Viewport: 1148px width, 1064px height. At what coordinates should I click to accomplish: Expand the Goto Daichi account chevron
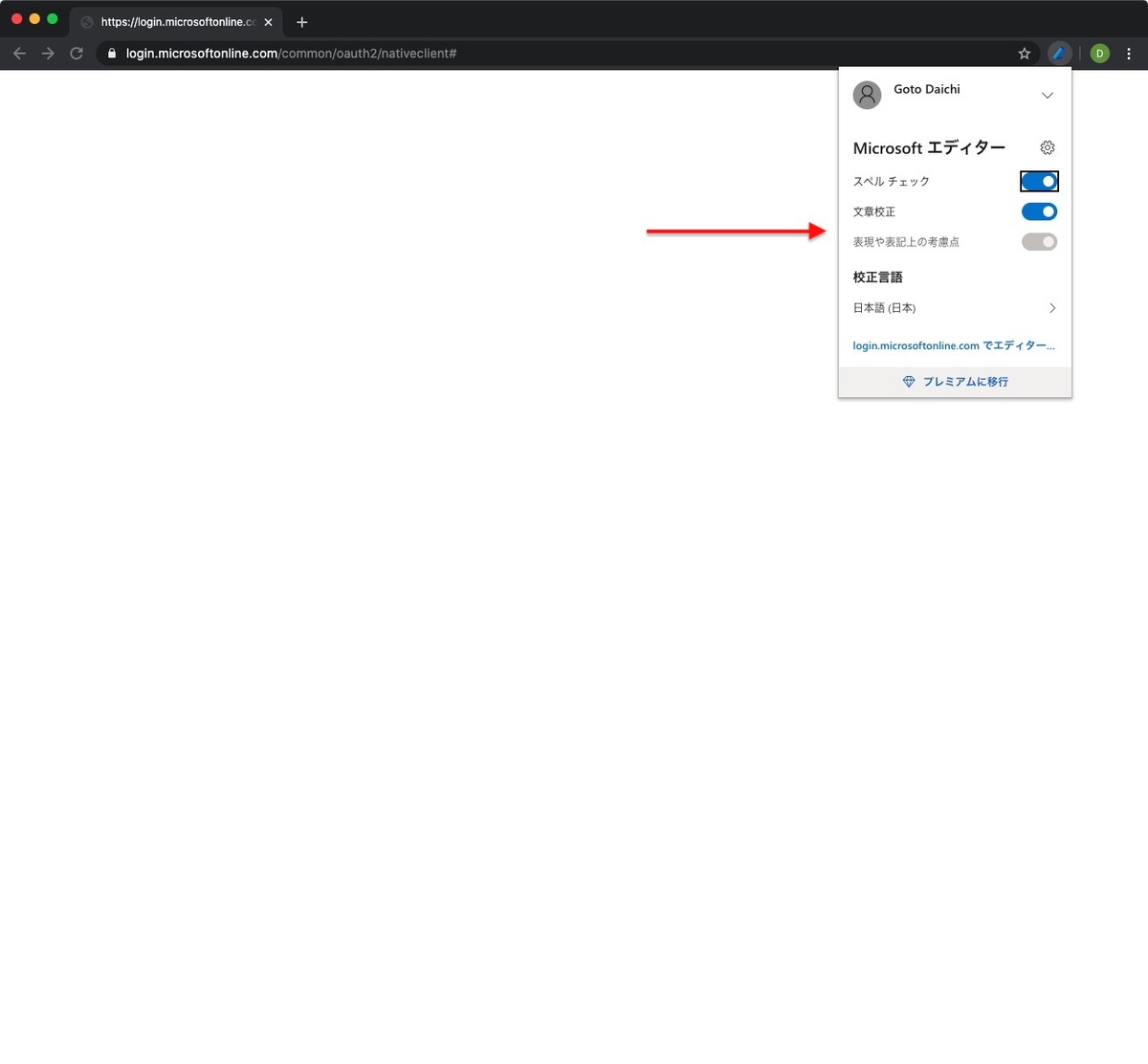pyautogui.click(x=1048, y=96)
